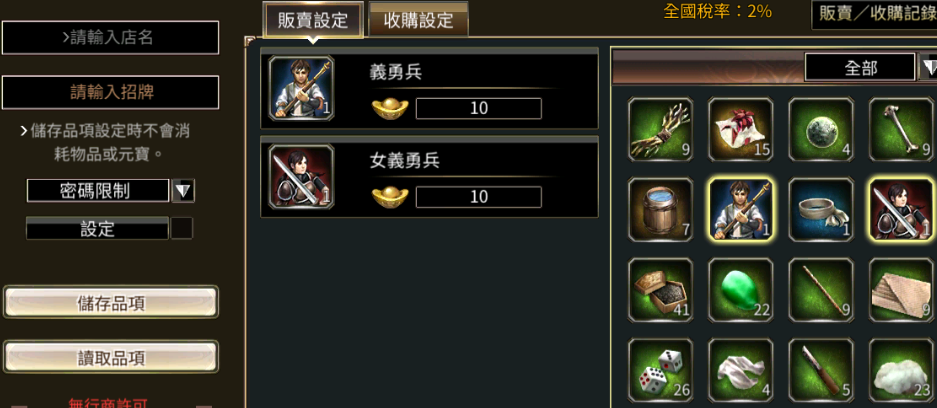The height and width of the screenshot is (408, 937).
Task: Click the 儲存品項 button
Action: 111,302
